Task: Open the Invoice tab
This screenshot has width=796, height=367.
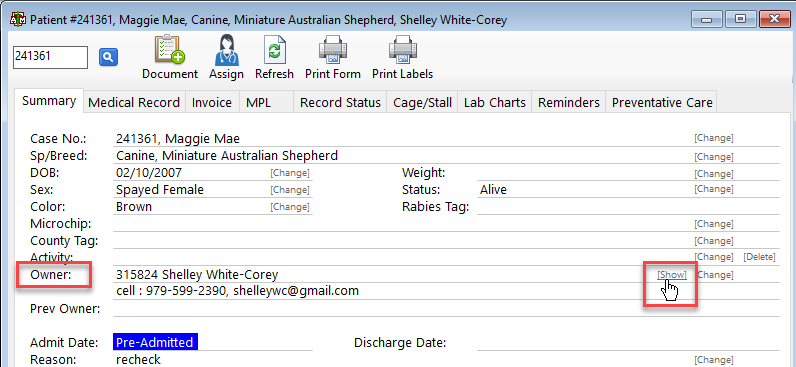Action: point(212,103)
